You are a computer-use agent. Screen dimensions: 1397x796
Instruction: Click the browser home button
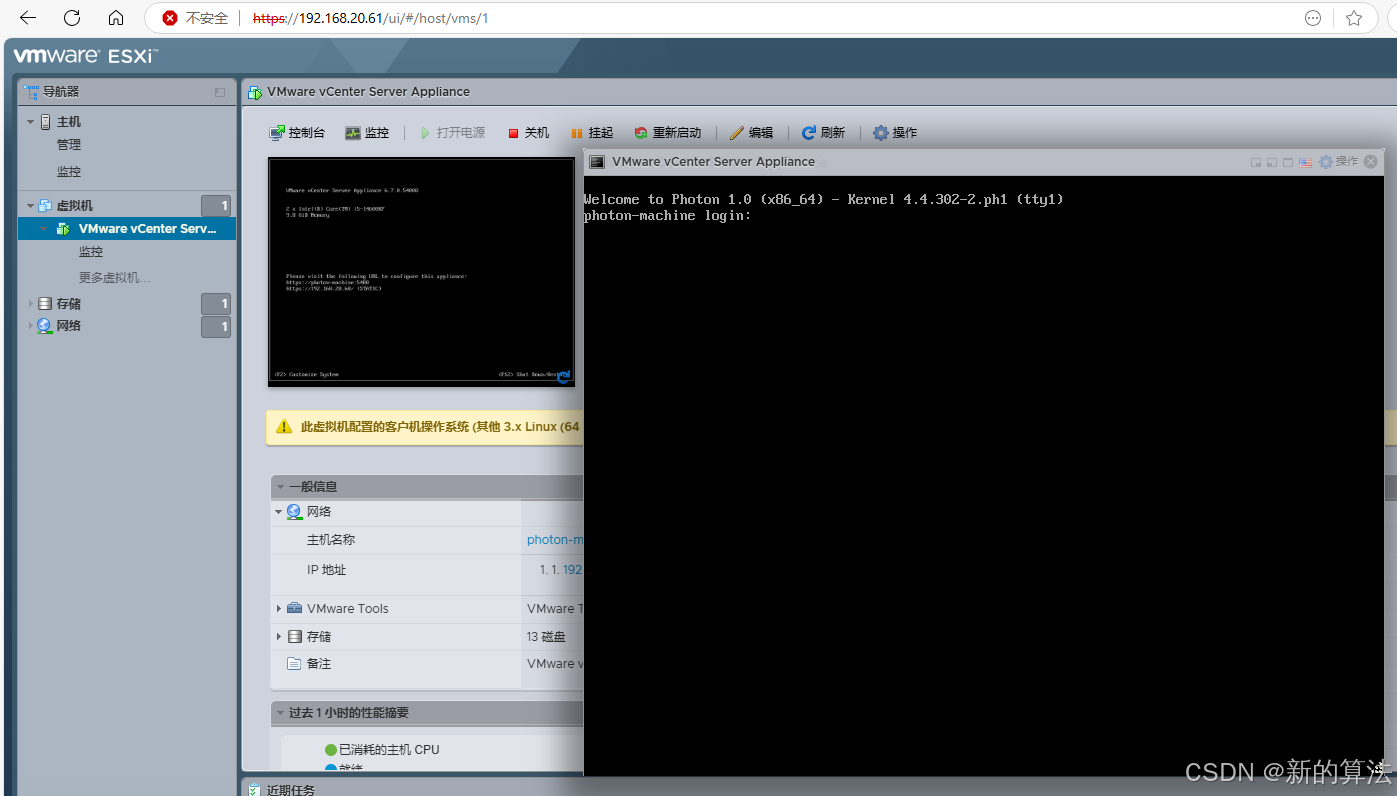pos(116,18)
